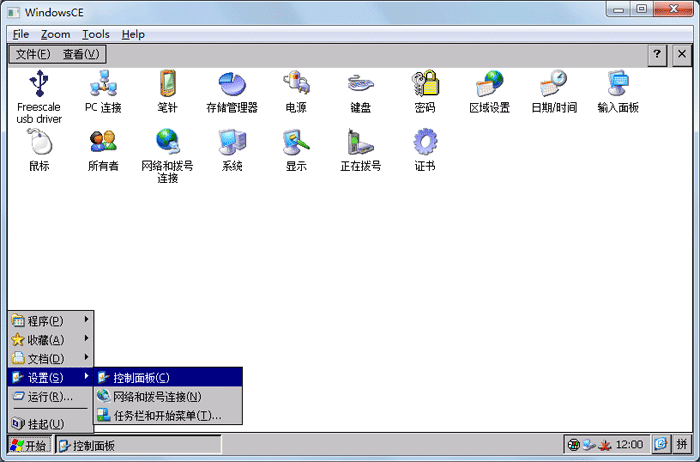
Task: Open the emulator File menu
Action: tap(21, 34)
